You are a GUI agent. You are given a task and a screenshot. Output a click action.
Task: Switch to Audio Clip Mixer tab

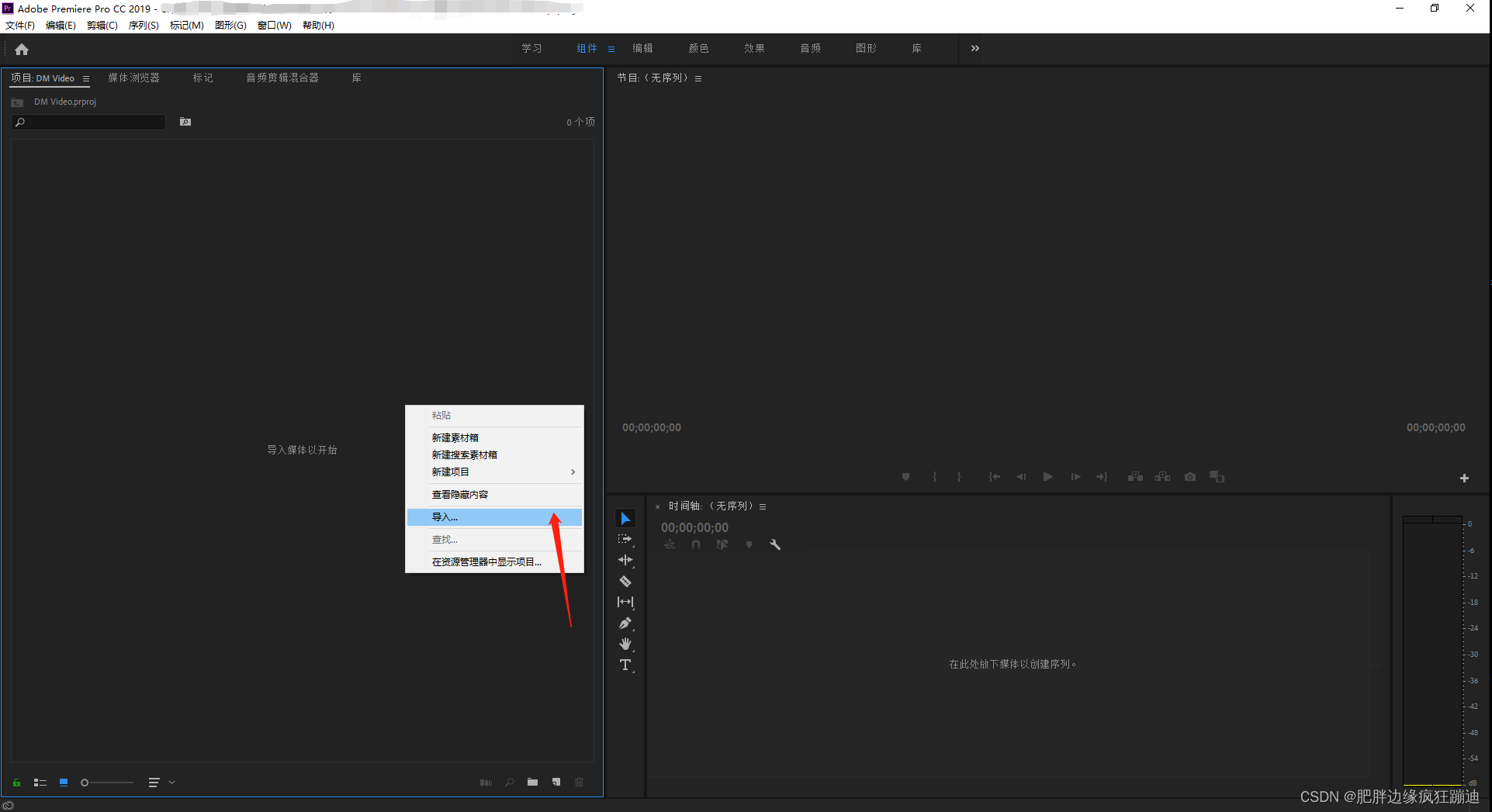(x=282, y=78)
